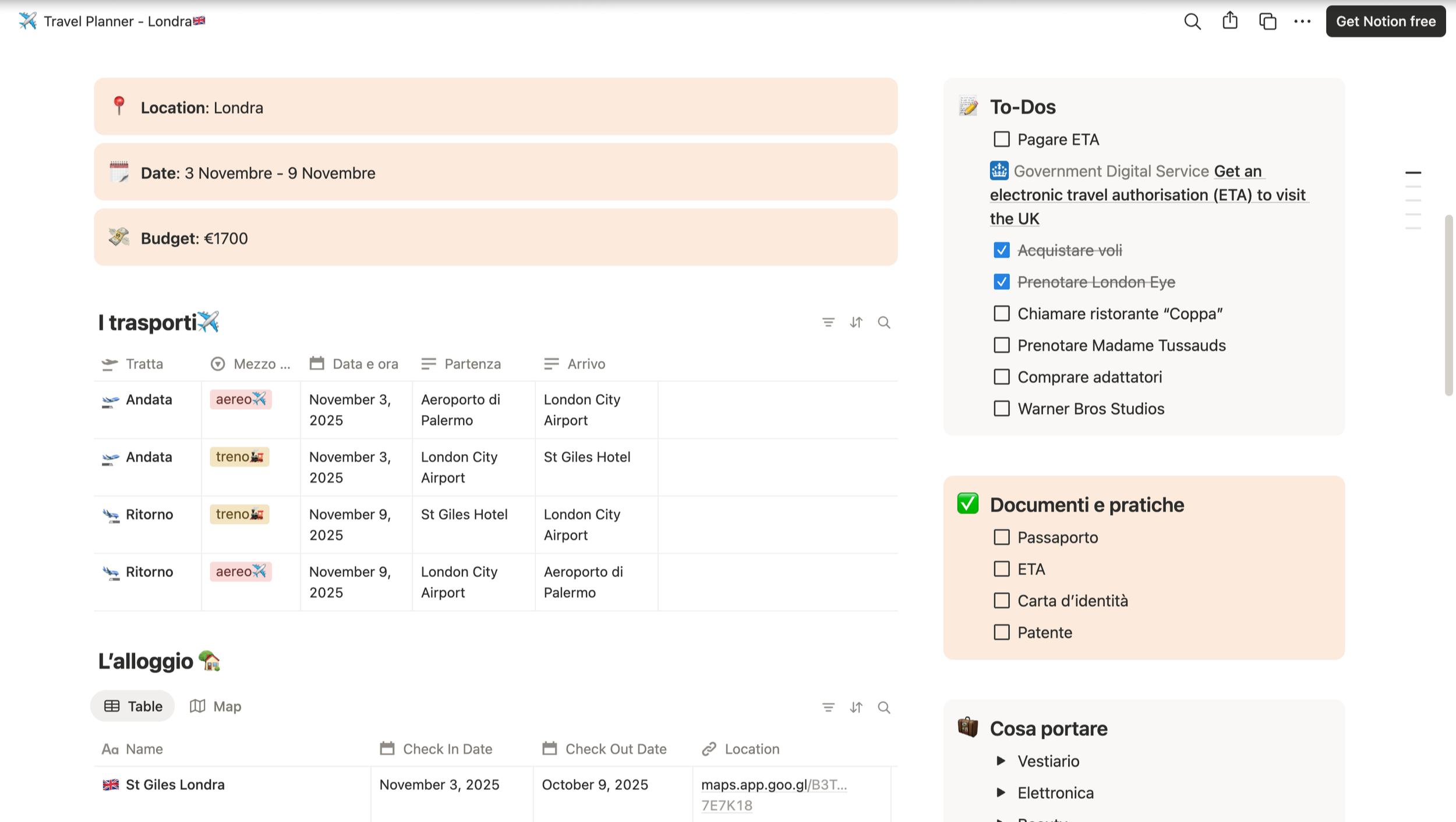The image size is (1456, 822).
Task: Open the three-dots more options menu
Action: coord(1302,22)
